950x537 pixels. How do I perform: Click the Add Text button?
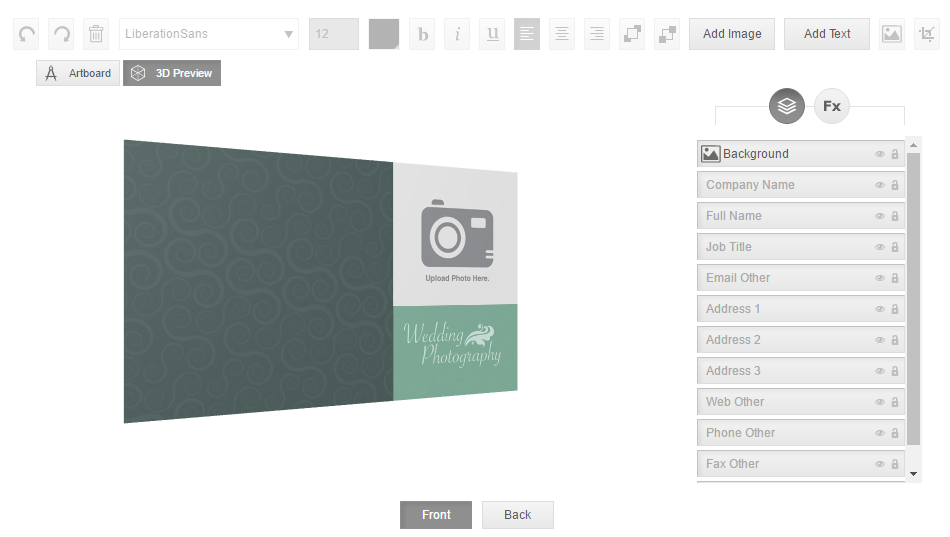pos(827,34)
